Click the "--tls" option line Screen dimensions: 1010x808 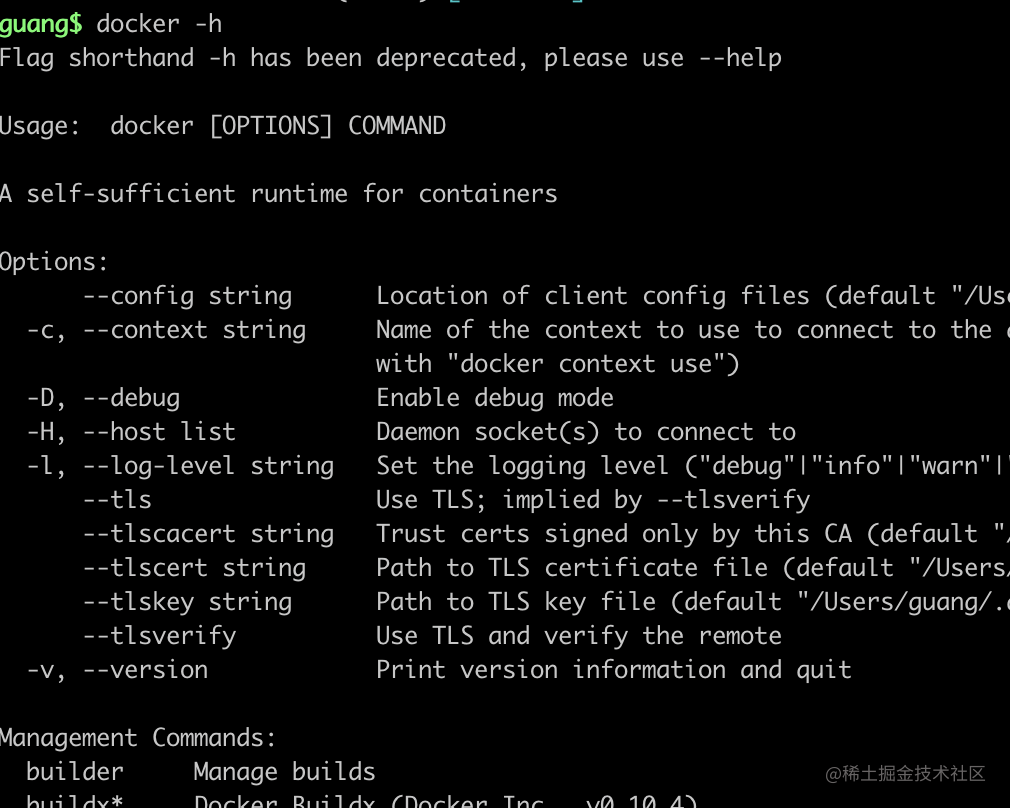[x=117, y=500]
